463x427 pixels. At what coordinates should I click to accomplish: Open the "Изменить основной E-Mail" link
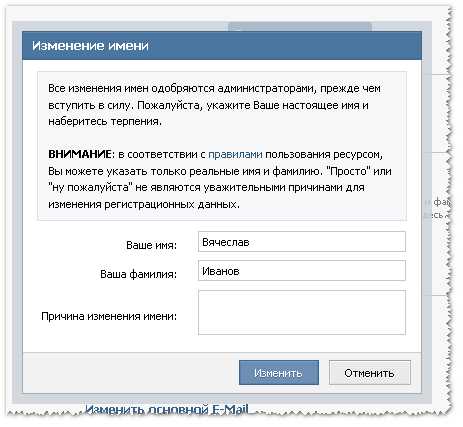coord(167,409)
